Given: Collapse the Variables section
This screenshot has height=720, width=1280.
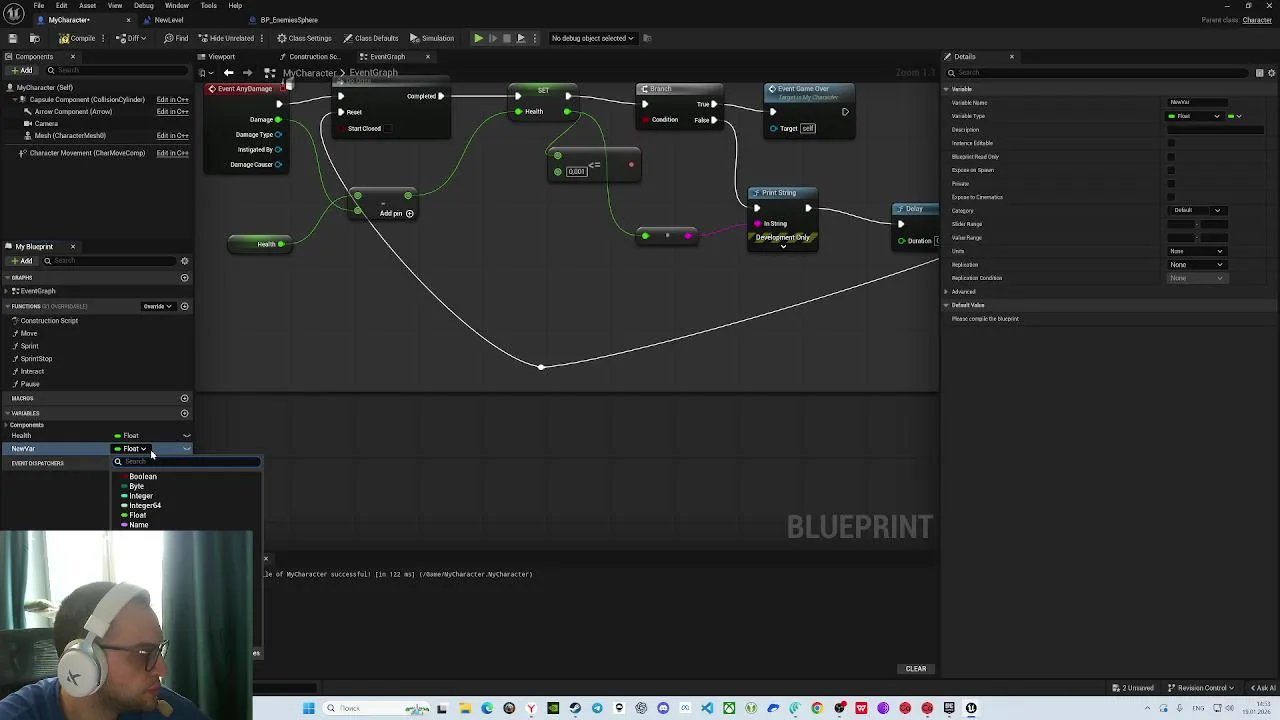Looking at the screenshot, I should [7, 413].
